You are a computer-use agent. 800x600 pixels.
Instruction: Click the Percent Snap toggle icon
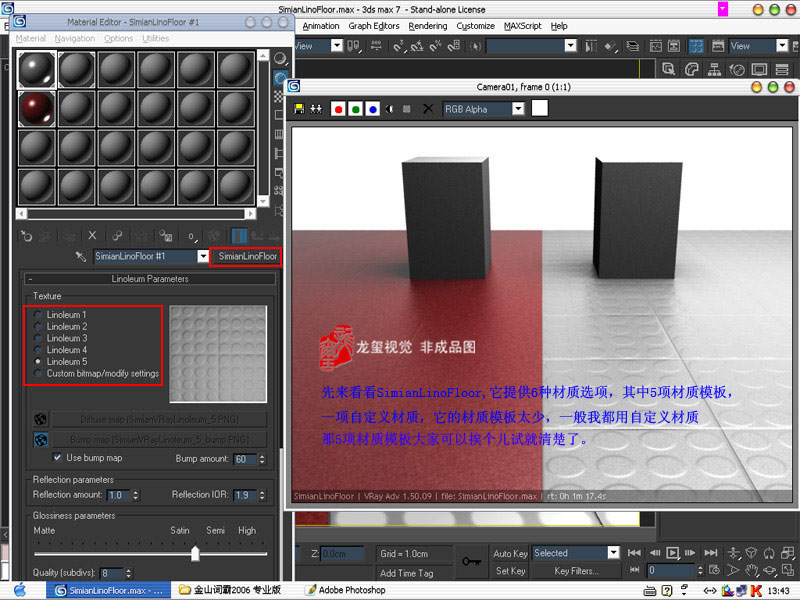pyautogui.click(x=435, y=46)
